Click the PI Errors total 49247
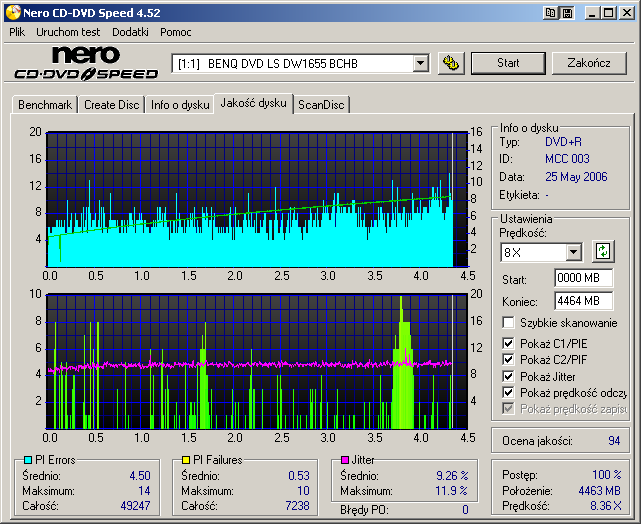This screenshot has height=524, width=641. point(135,506)
